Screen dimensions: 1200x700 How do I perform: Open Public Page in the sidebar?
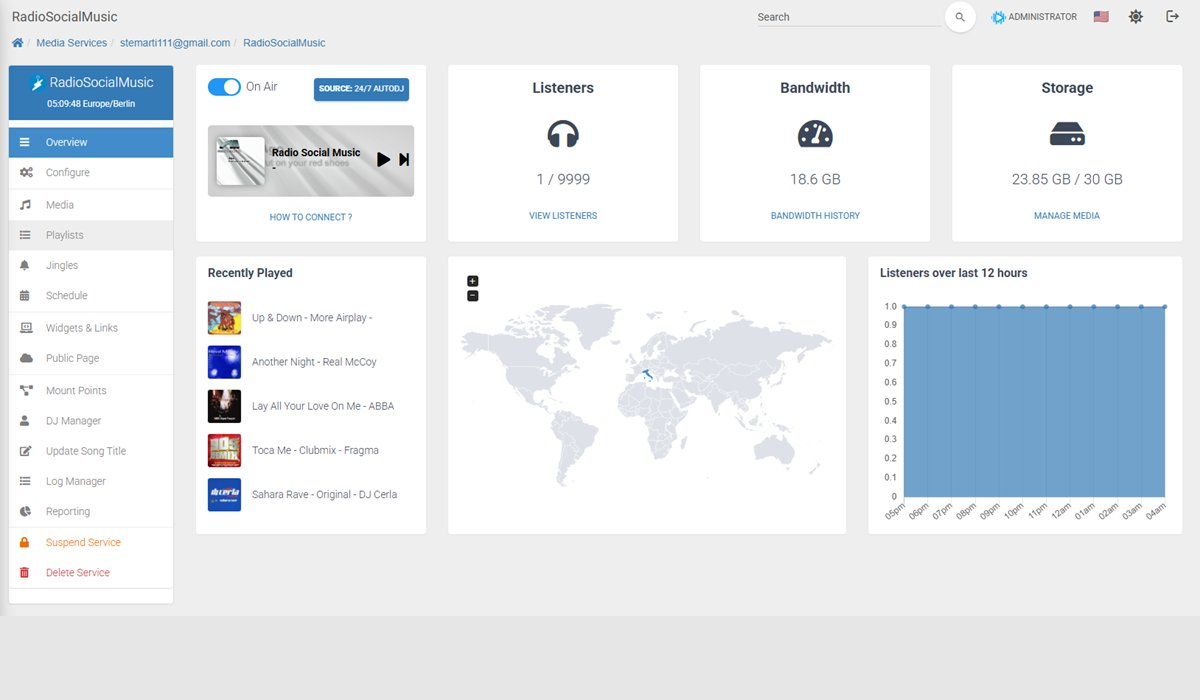pyautogui.click(x=91, y=358)
